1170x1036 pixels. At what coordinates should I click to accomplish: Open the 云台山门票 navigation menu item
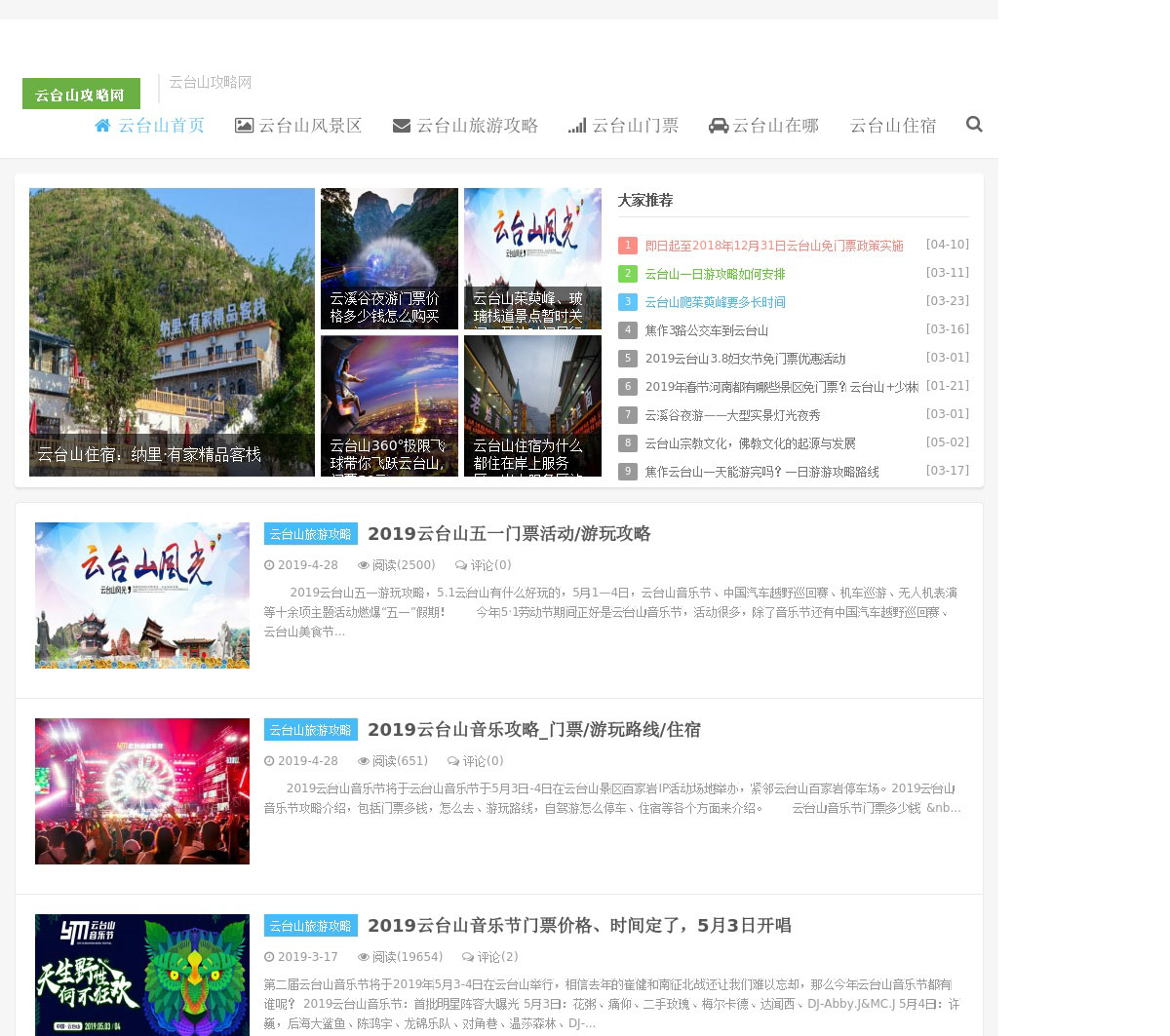(x=635, y=126)
